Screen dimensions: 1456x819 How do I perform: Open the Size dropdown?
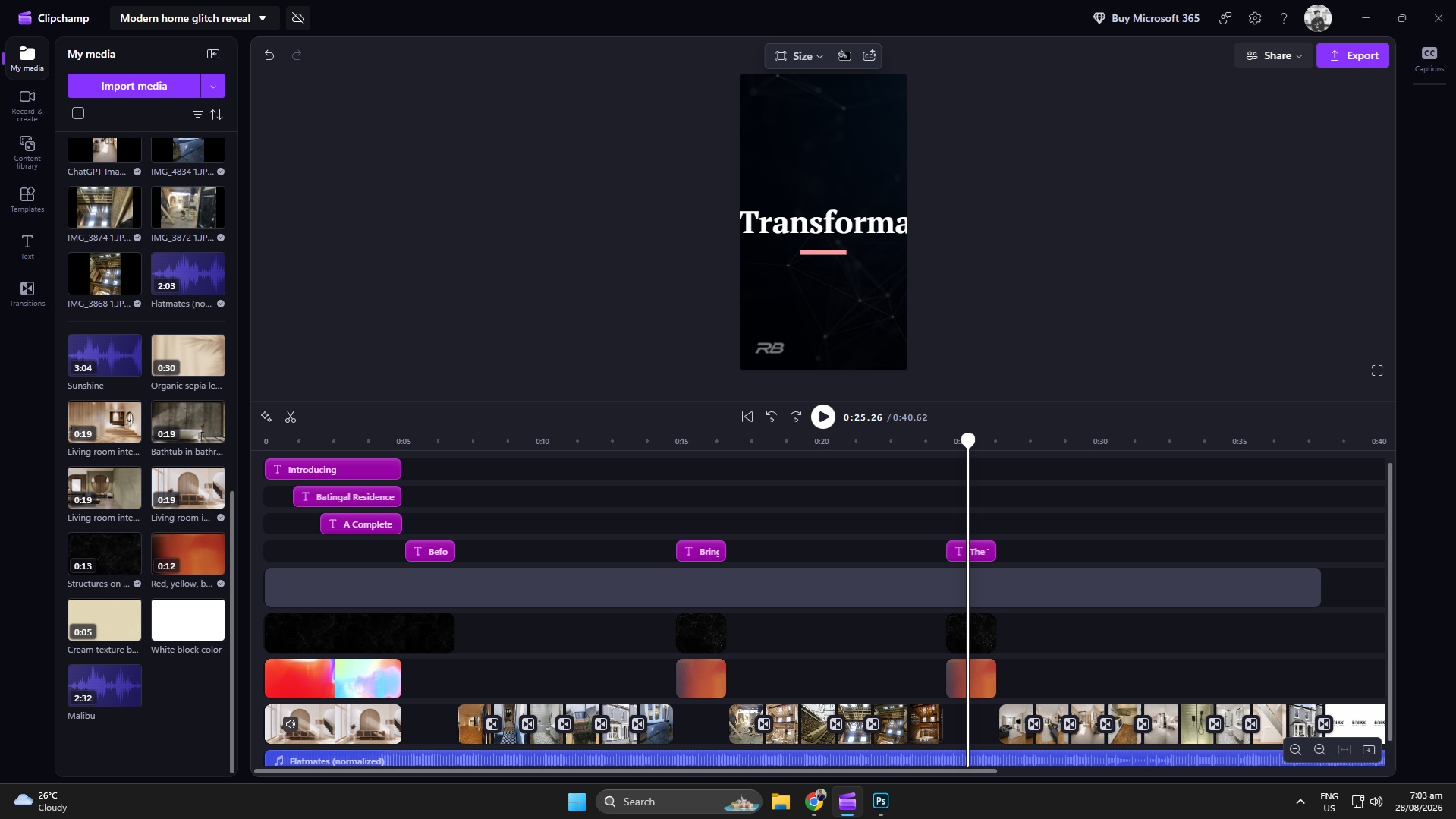pos(799,56)
